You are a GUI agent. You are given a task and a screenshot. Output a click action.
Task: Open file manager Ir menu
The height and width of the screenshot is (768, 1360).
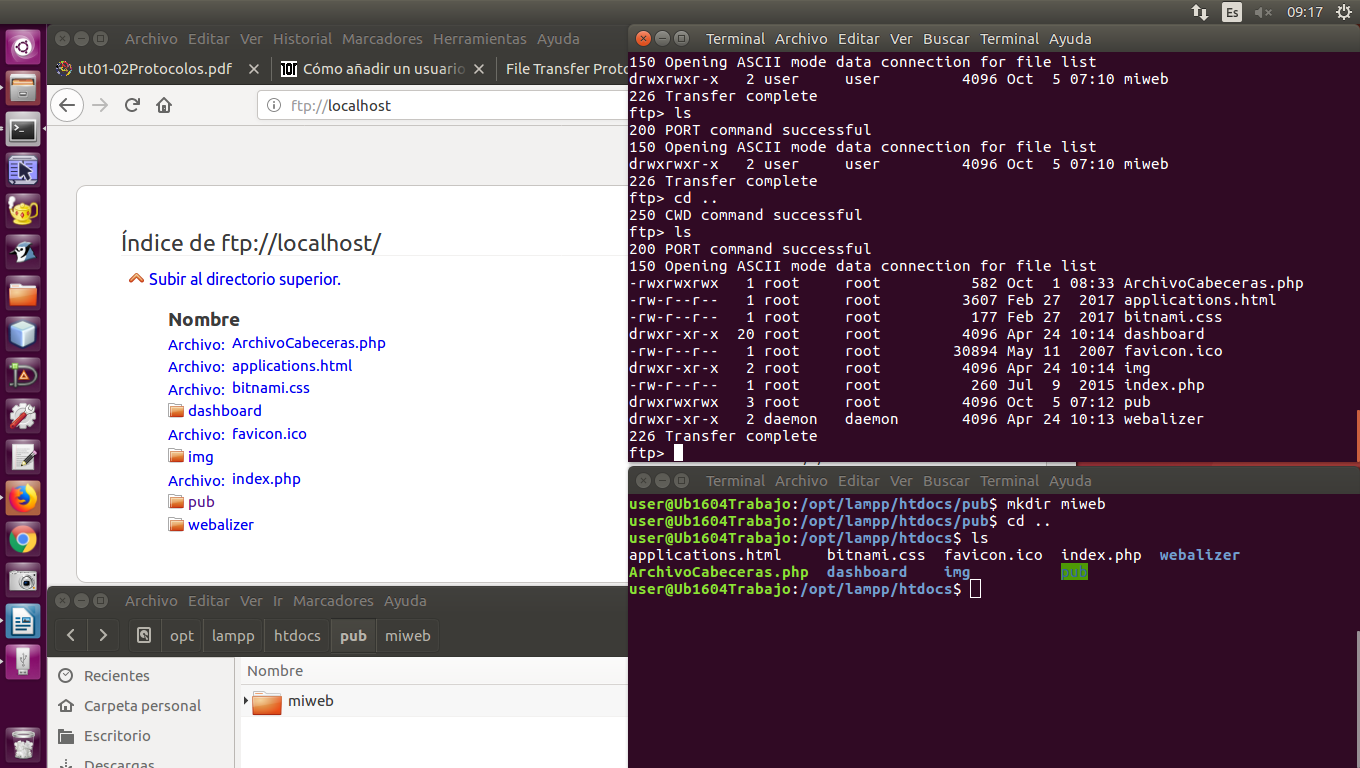pyautogui.click(x=278, y=601)
